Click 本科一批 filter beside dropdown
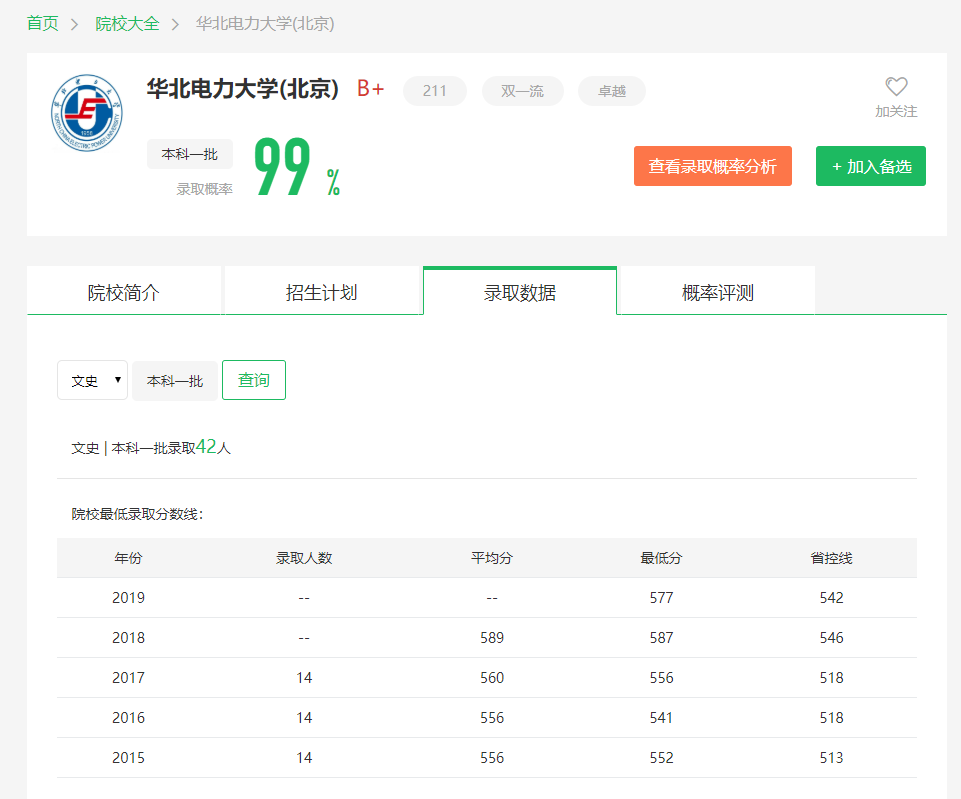Image resolution: width=961 pixels, height=799 pixels. (x=175, y=381)
